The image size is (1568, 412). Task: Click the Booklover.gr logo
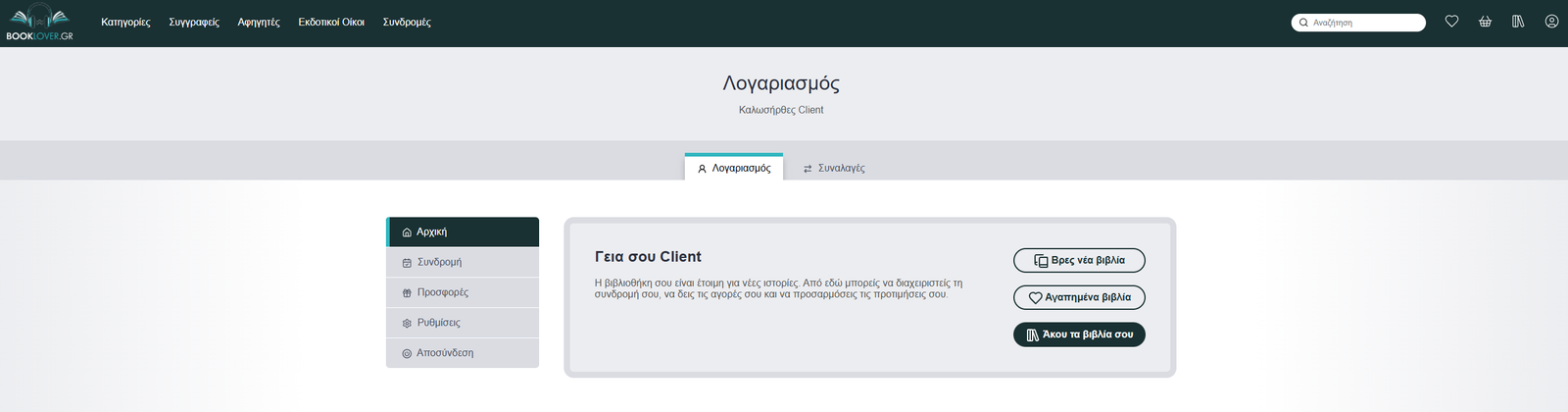40,22
